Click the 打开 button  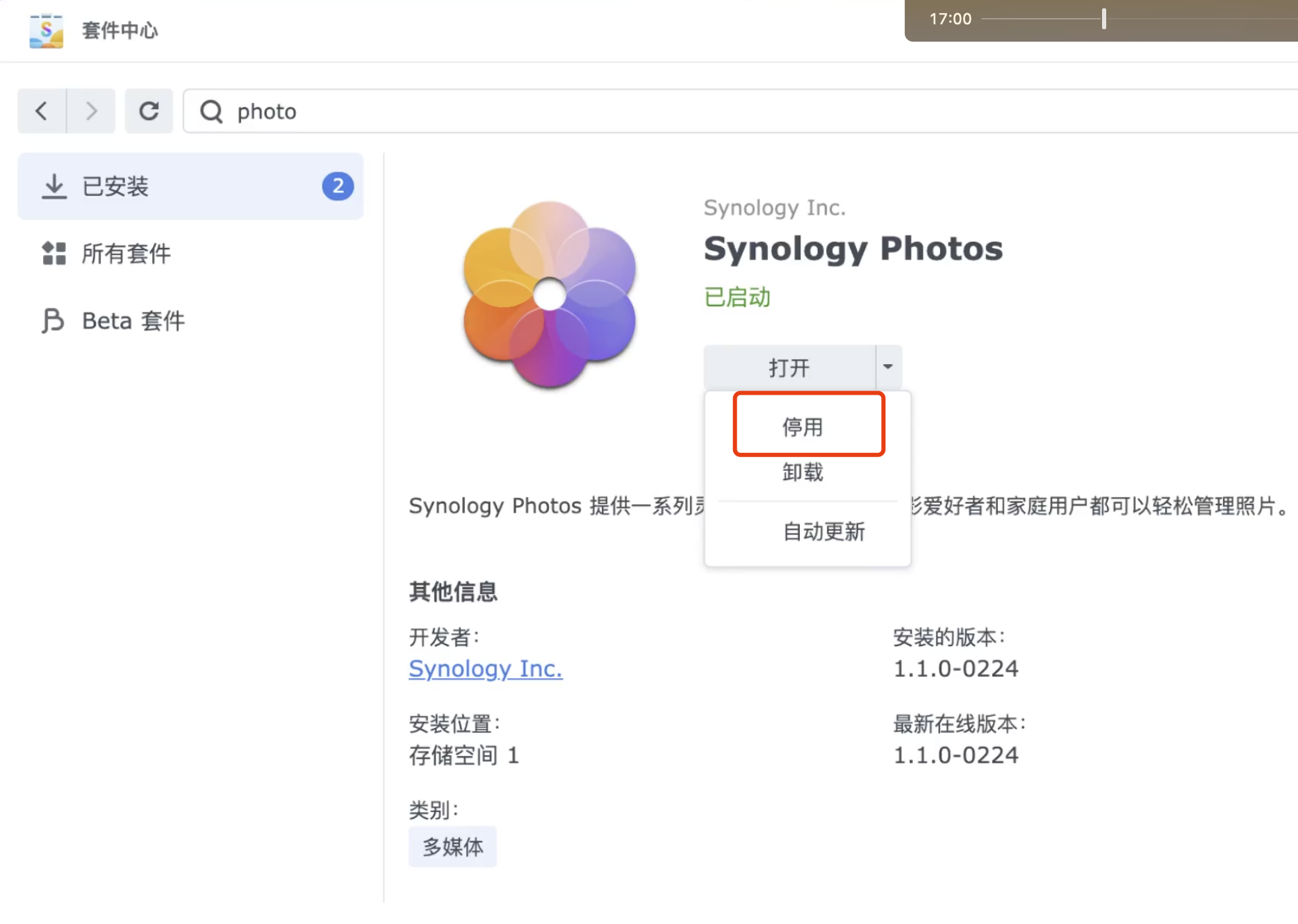pyautogui.click(x=787, y=366)
